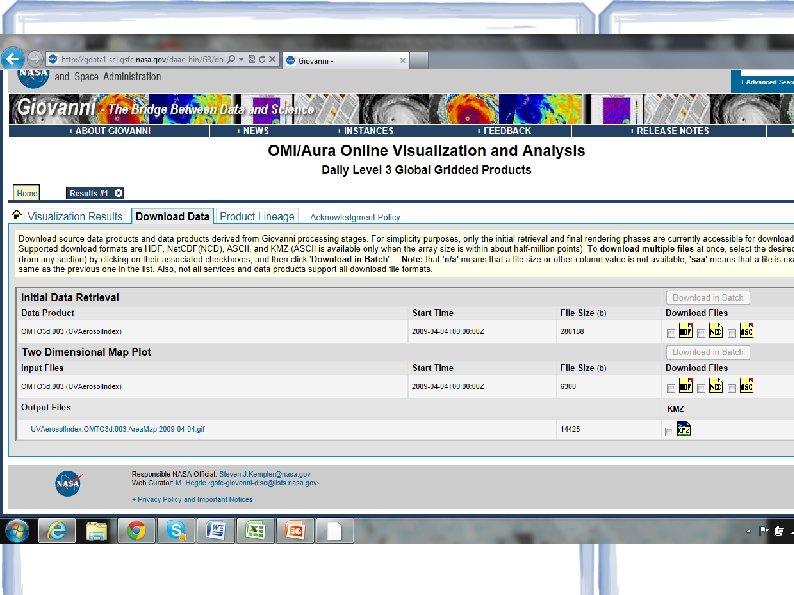
Task: Open the FEEDBACK menu item
Action: pos(504,131)
